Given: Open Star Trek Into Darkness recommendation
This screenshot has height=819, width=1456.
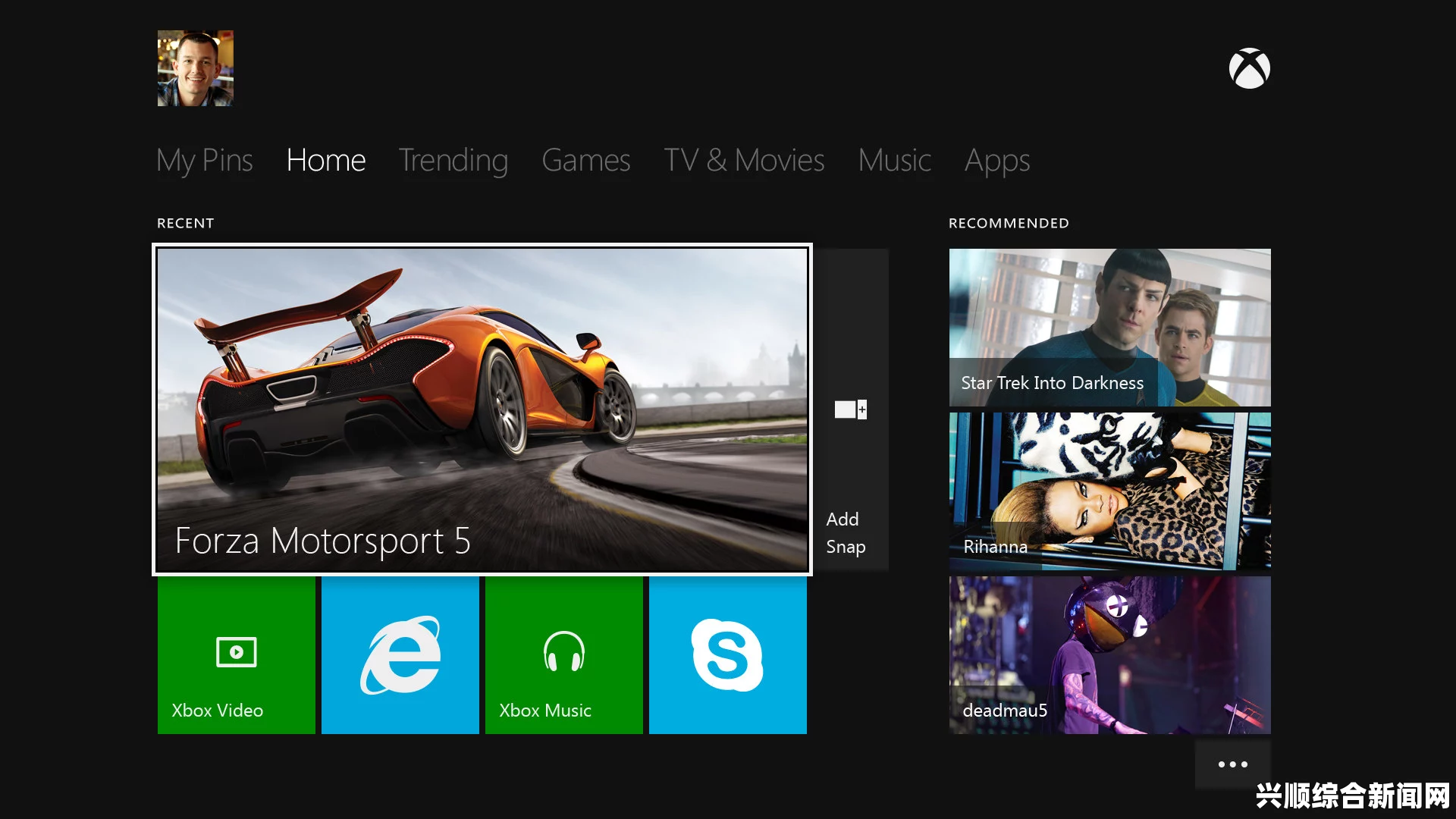Looking at the screenshot, I should 1110,328.
